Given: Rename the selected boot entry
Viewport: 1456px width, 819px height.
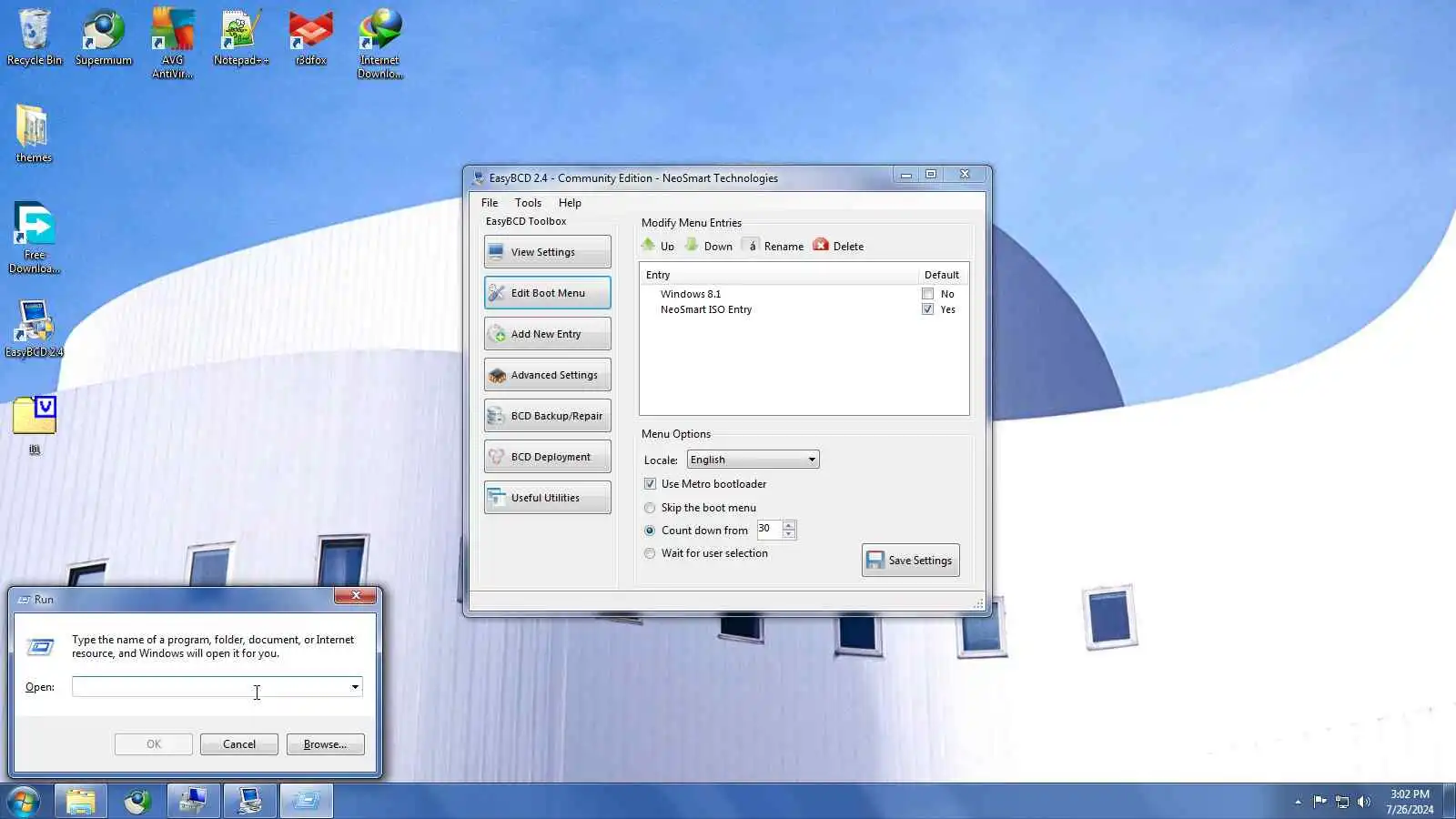Looking at the screenshot, I should point(773,246).
